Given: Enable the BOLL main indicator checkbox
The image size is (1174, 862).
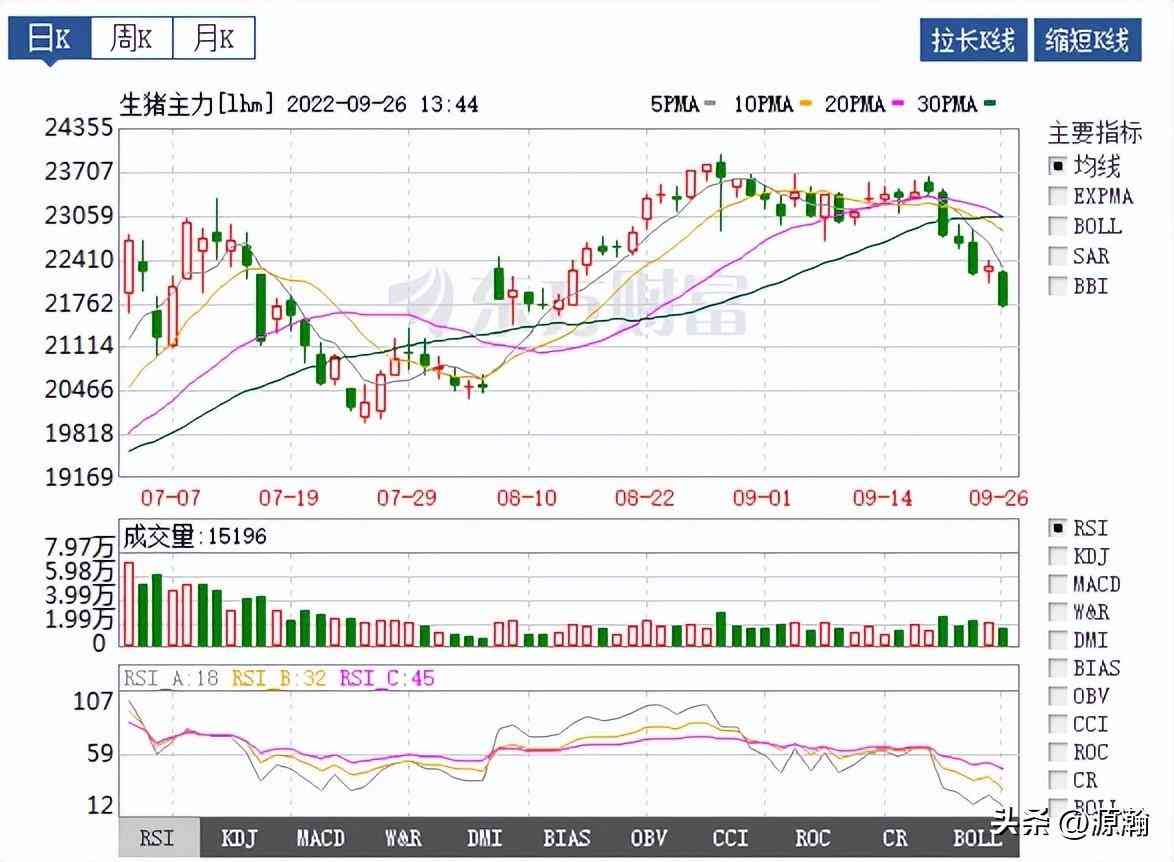Looking at the screenshot, I should pyautogui.click(x=1057, y=226).
